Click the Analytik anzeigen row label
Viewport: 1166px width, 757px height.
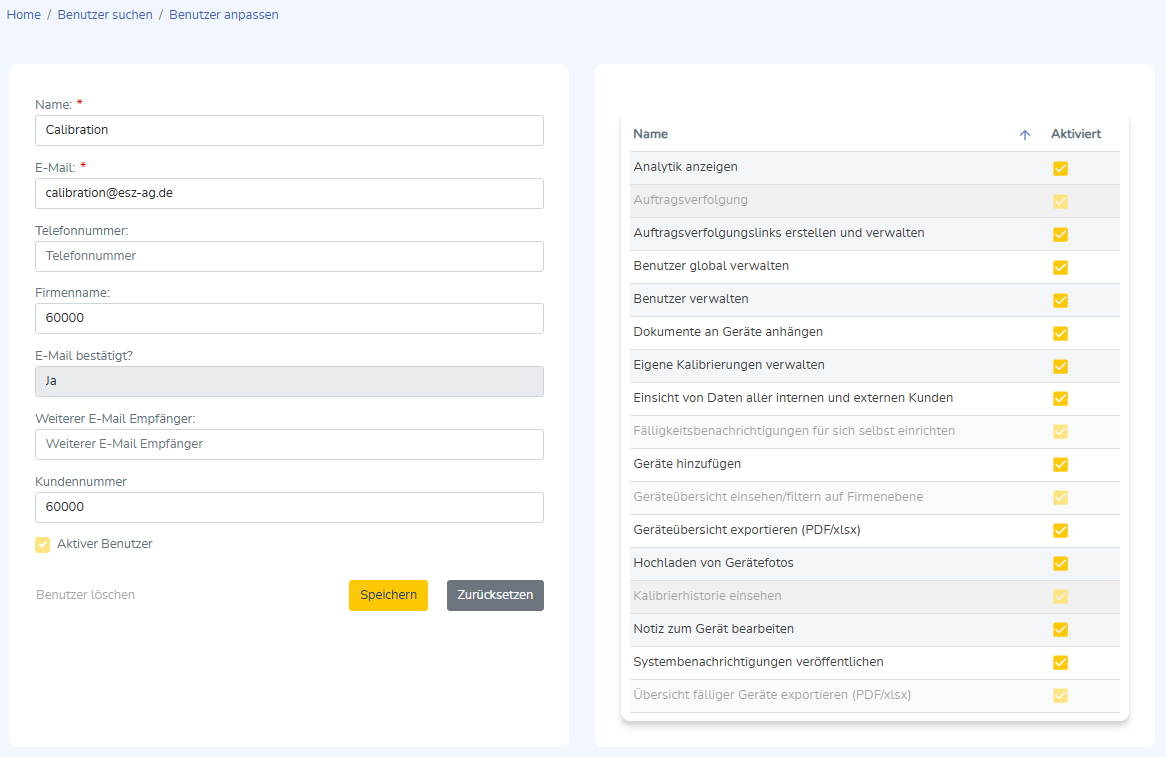coord(686,167)
